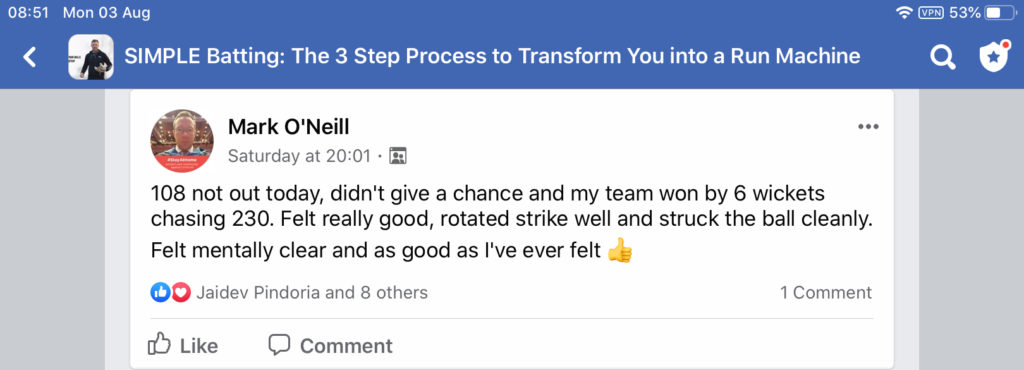The width and height of the screenshot is (1024, 370).
Task: View Jaidev Pindoria and 8 others reactions
Action: tap(312, 292)
